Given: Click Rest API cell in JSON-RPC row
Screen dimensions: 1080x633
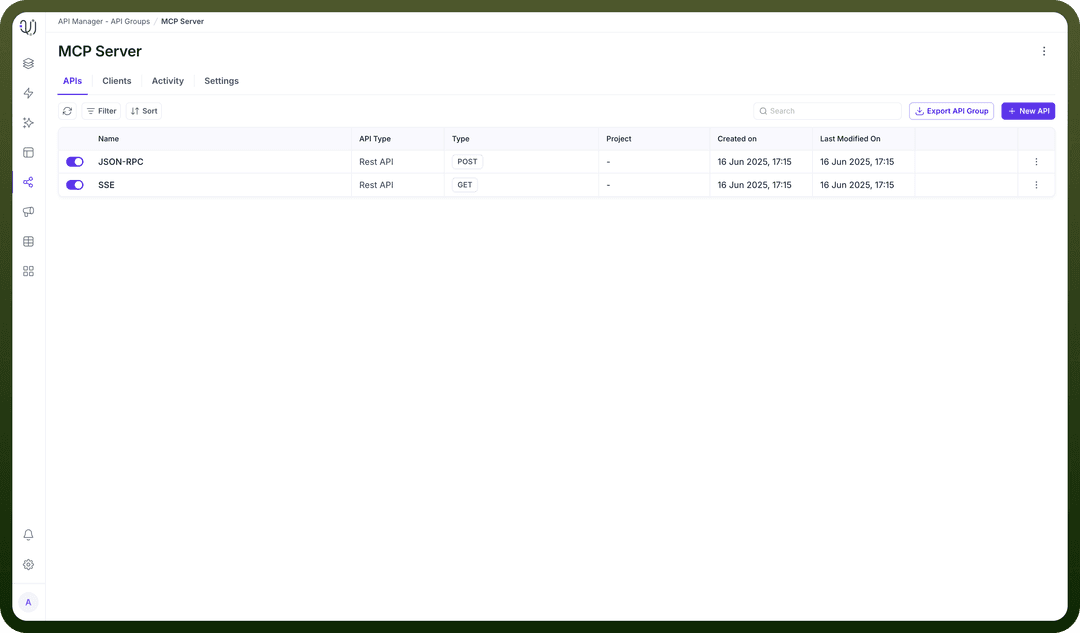Looking at the screenshot, I should (x=376, y=162).
